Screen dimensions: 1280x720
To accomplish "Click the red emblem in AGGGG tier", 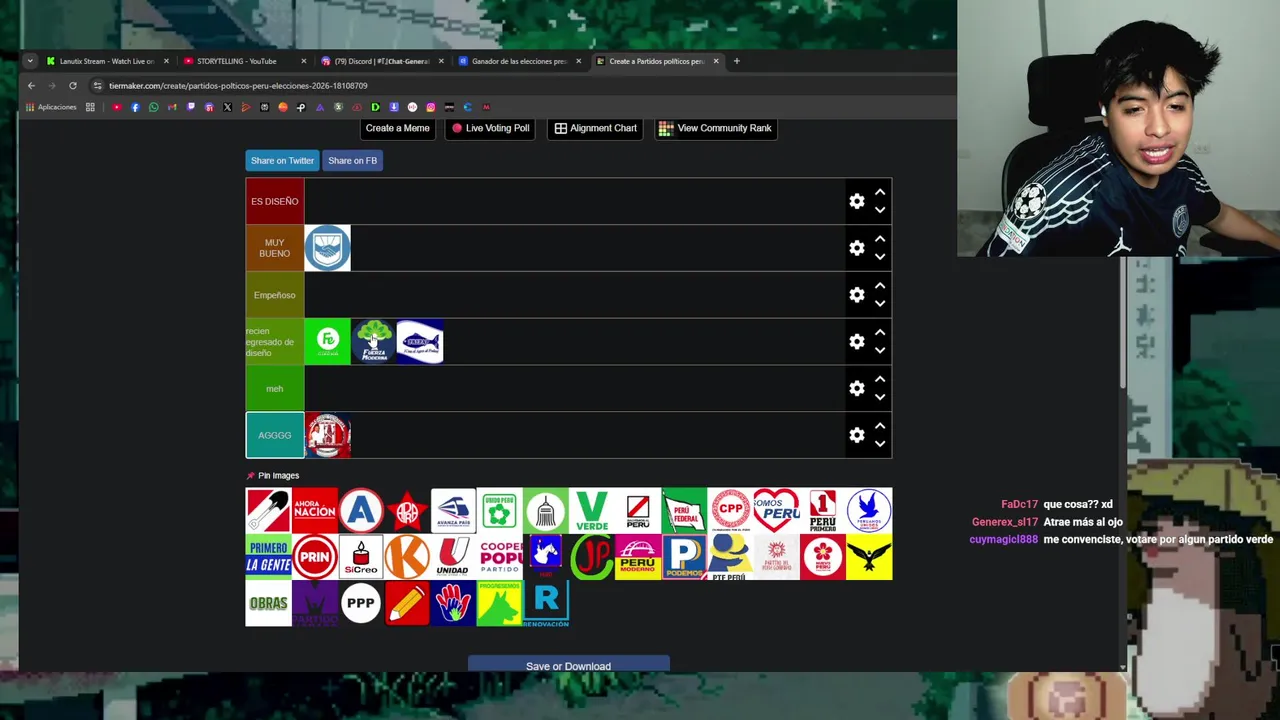I will [327, 435].
